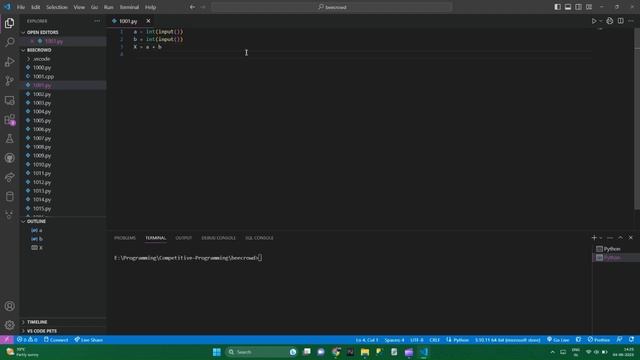Open terminal launch profile dropdown
Screen dimensions: 640x360
point(600,238)
